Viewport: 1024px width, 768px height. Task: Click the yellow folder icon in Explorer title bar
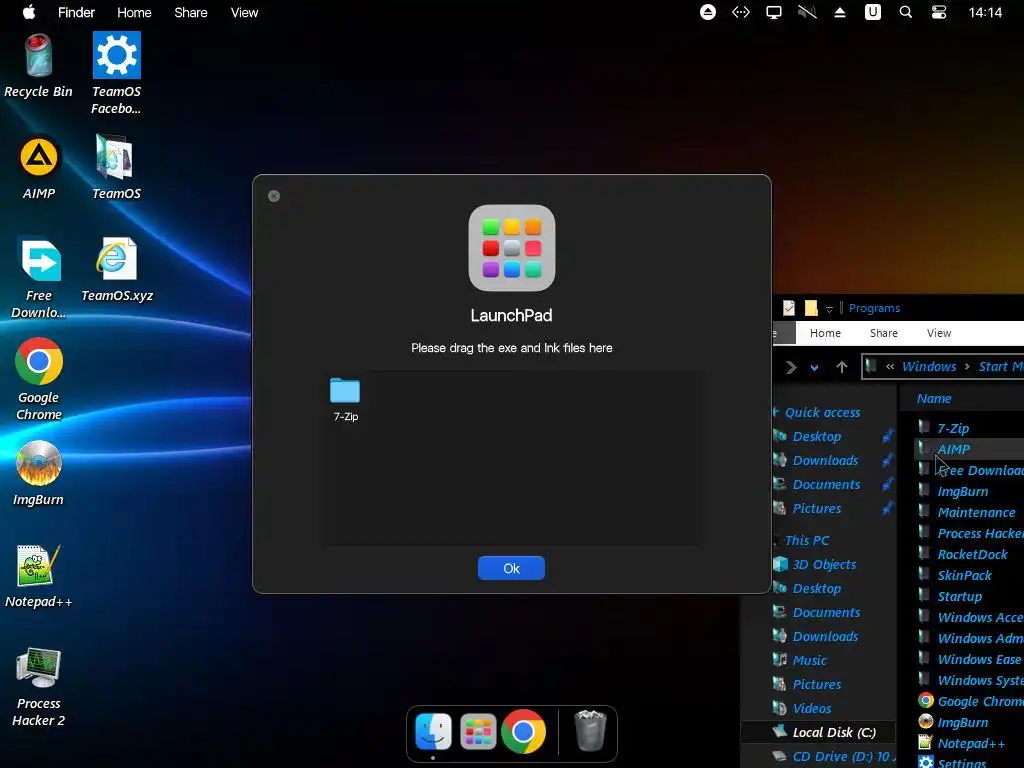pyautogui.click(x=811, y=308)
